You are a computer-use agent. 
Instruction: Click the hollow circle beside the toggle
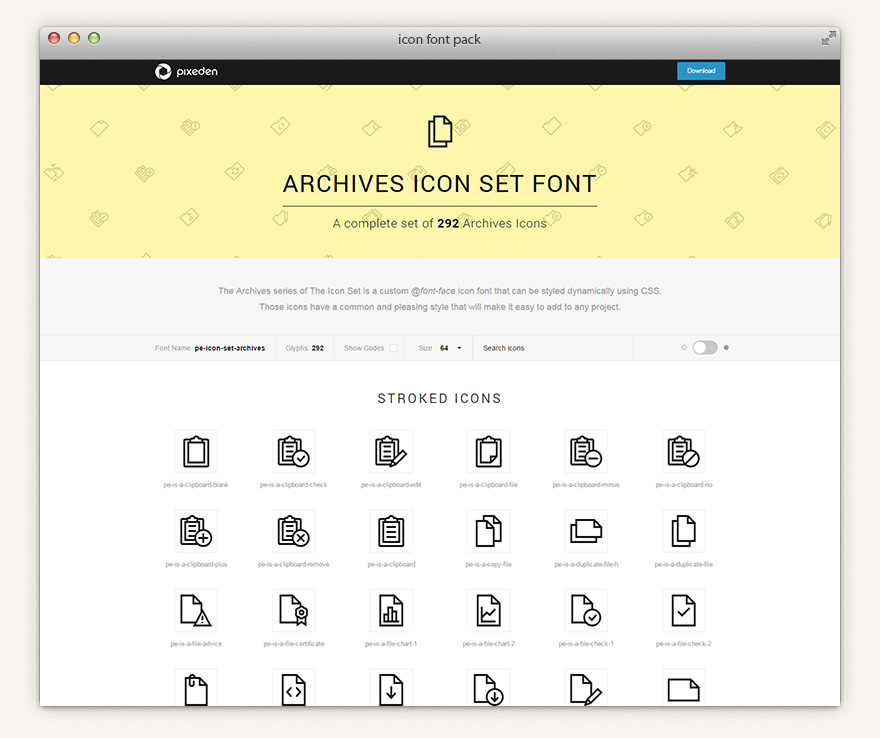pyautogui.click(x=684, y=347)
